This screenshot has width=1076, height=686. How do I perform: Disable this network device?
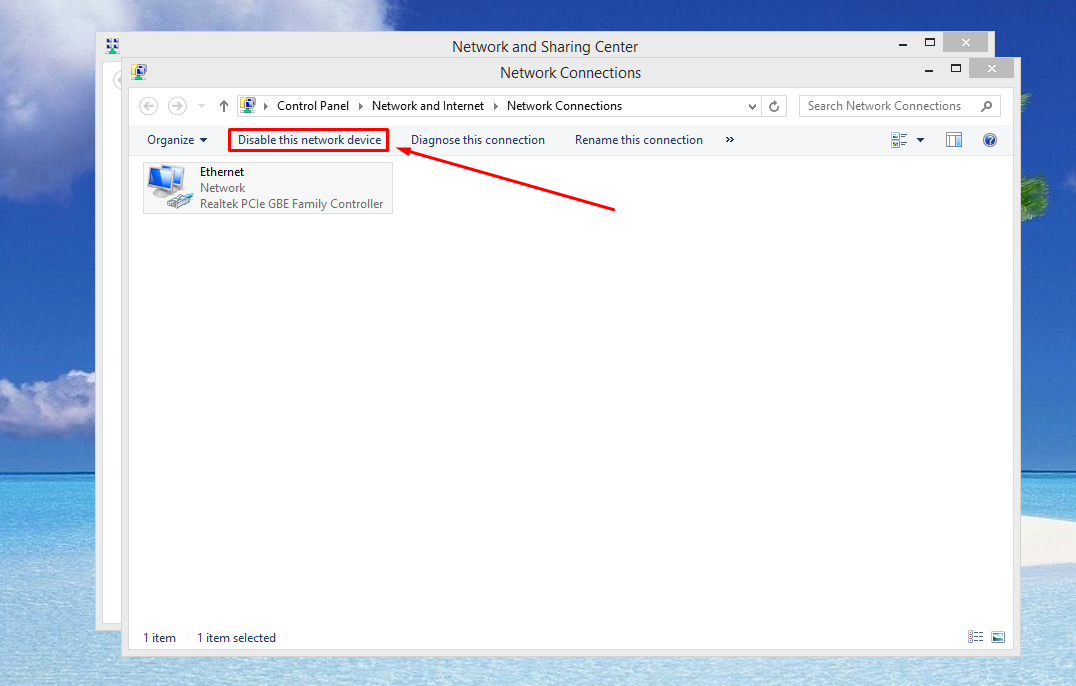308,140
